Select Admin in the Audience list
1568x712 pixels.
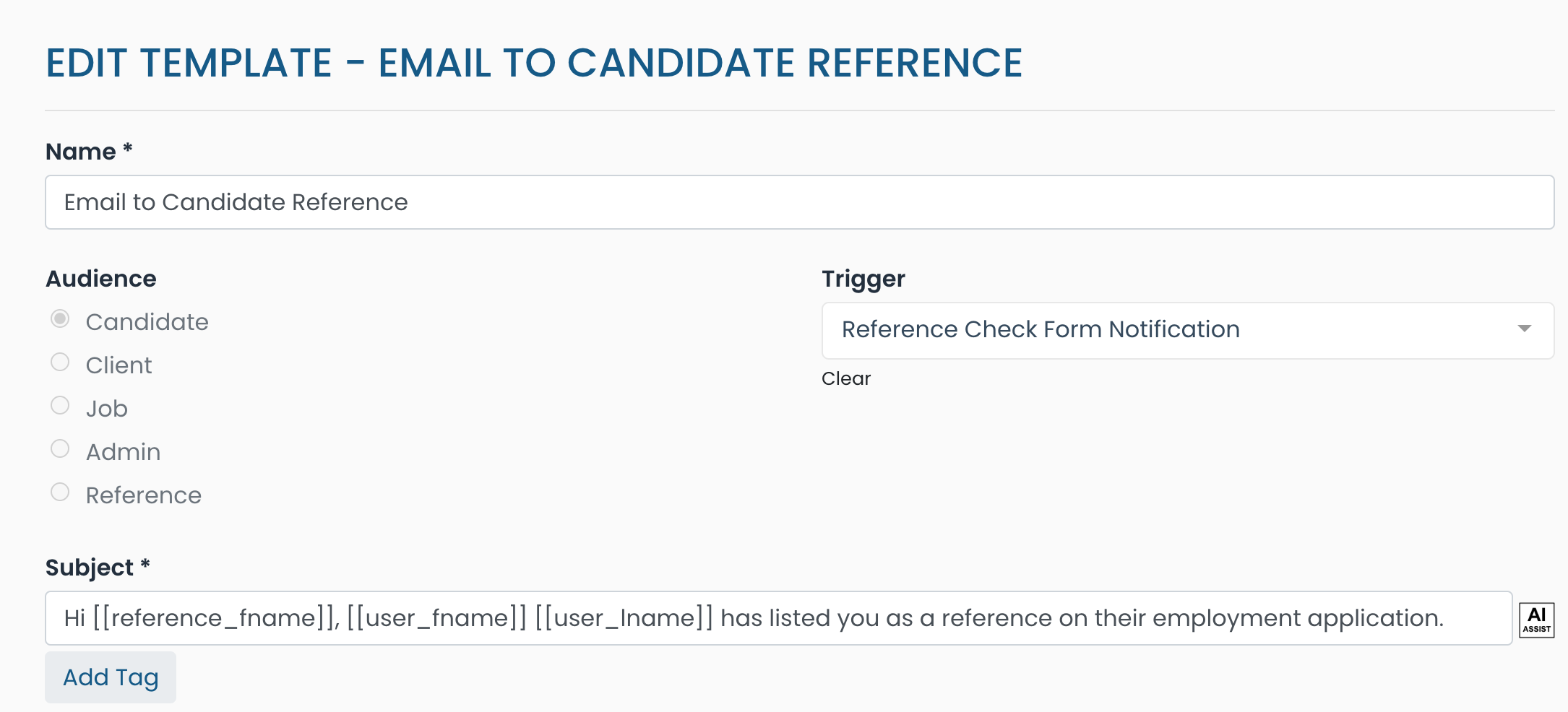[x=60, y=448]
